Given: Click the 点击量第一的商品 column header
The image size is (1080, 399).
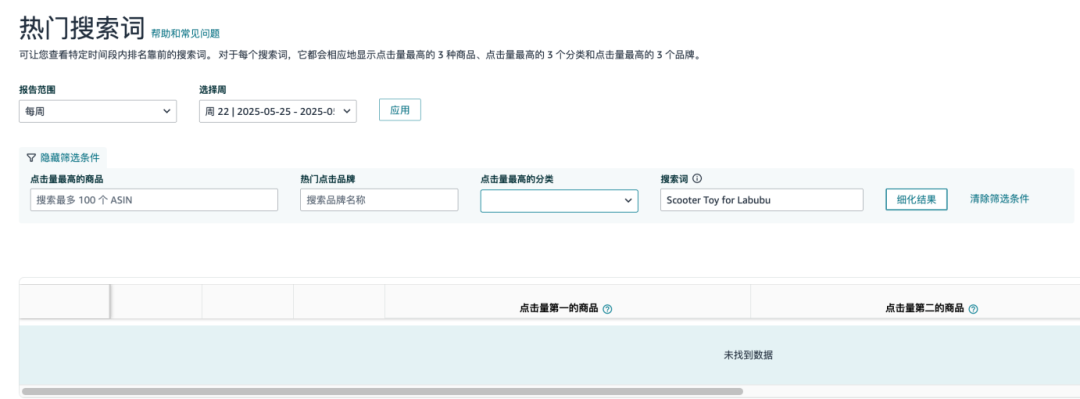Looking at the screenshot, I should click(559, 309).
